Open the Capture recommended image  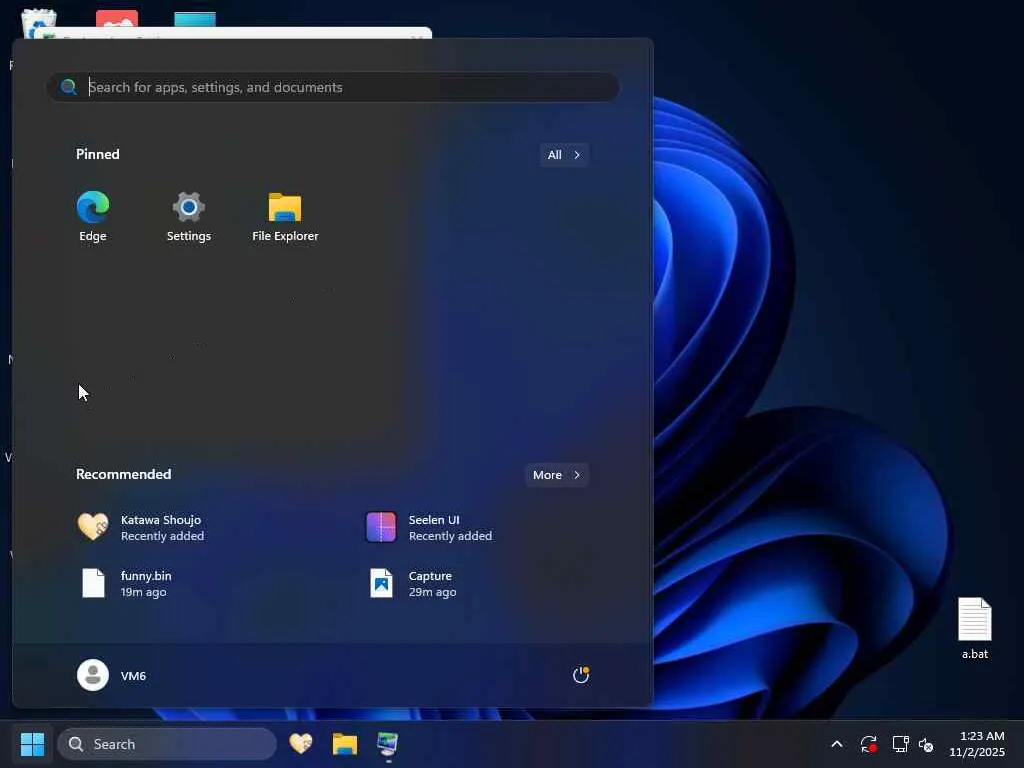tap(411, 583)
